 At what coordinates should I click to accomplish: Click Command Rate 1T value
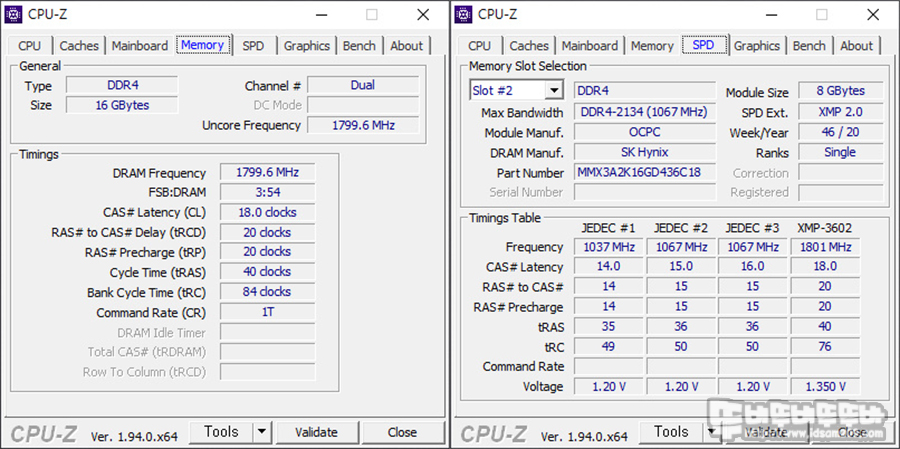point(267,312)
